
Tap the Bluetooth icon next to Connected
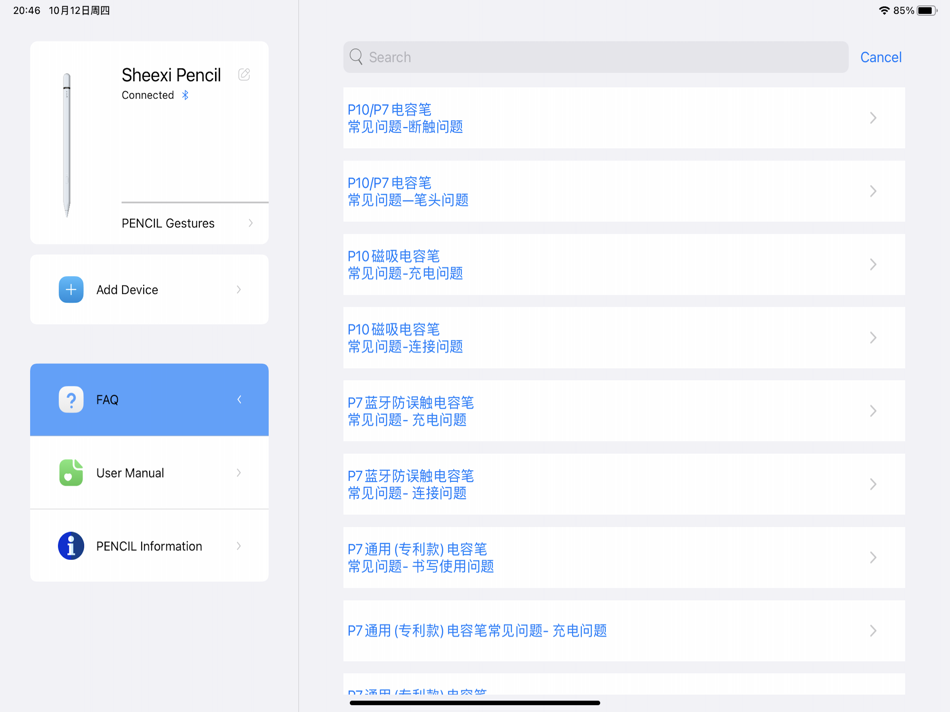click(187, 95)
